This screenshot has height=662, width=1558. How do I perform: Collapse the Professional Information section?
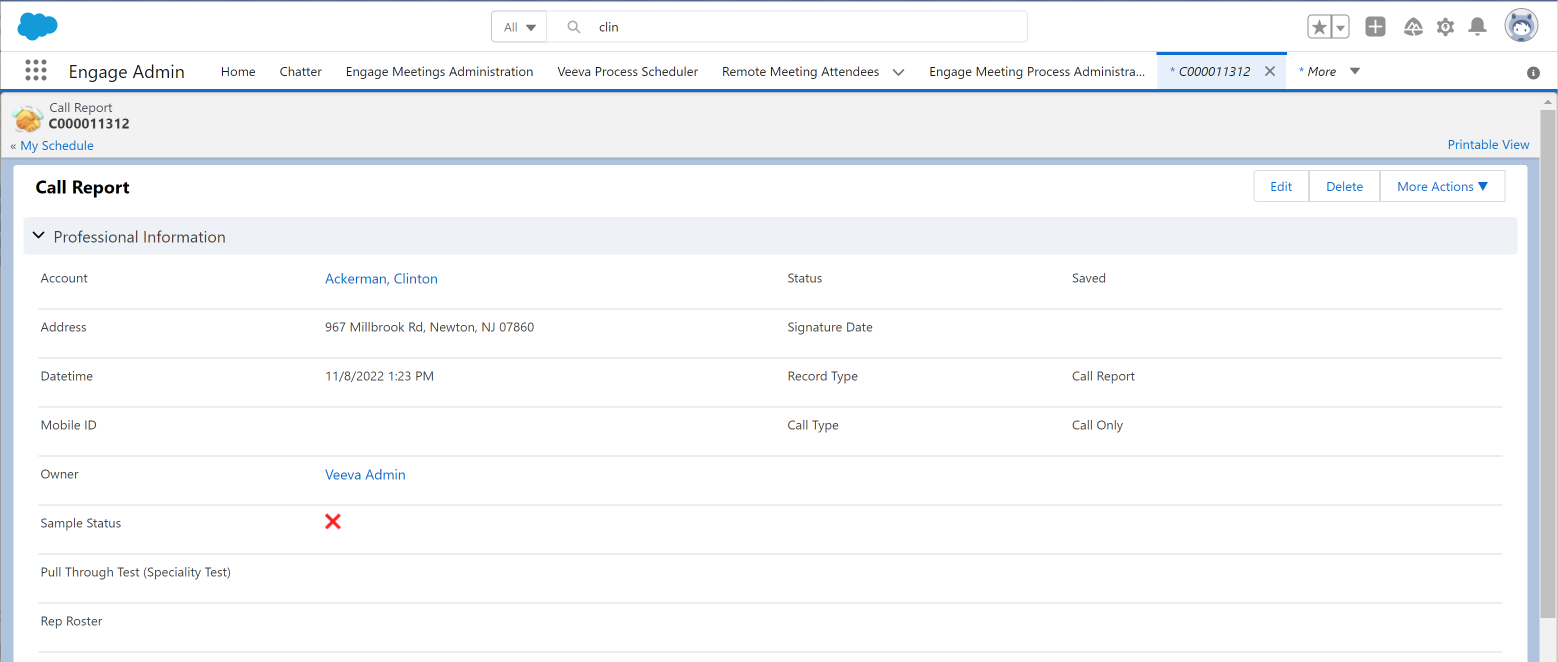(x=39, y=236)
